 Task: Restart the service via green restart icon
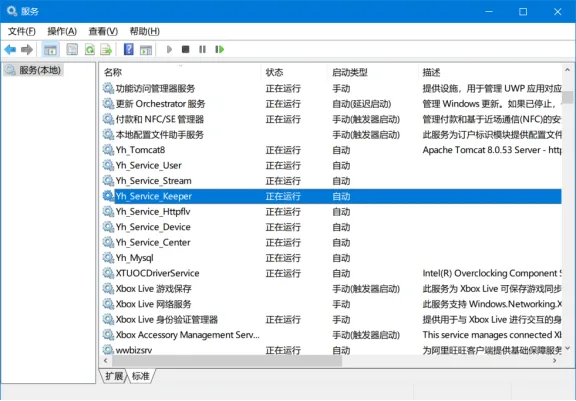pos(220,49)
